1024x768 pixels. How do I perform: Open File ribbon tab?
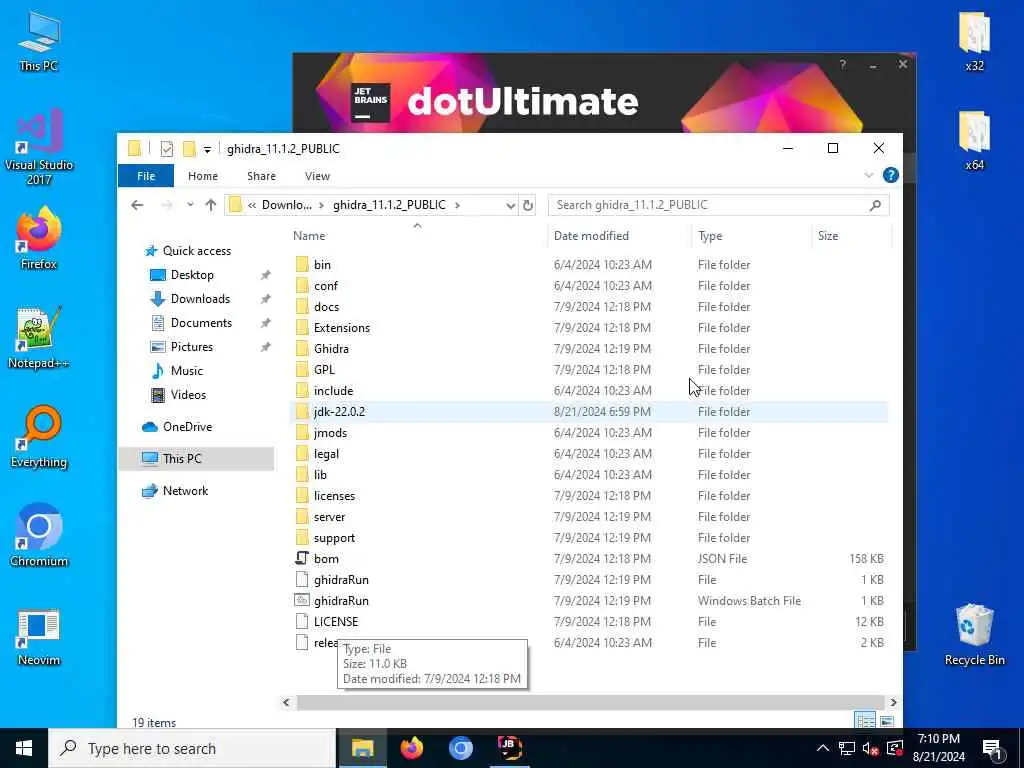tap(146, 176)
